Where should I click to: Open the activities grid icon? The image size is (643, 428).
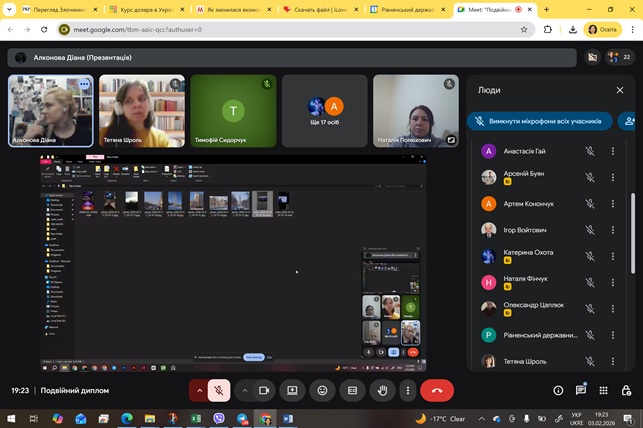[x=604, y=390]
